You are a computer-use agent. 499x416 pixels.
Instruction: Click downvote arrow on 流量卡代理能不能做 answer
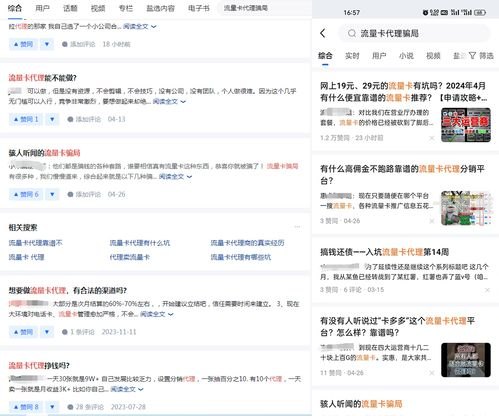coord(52,119)
